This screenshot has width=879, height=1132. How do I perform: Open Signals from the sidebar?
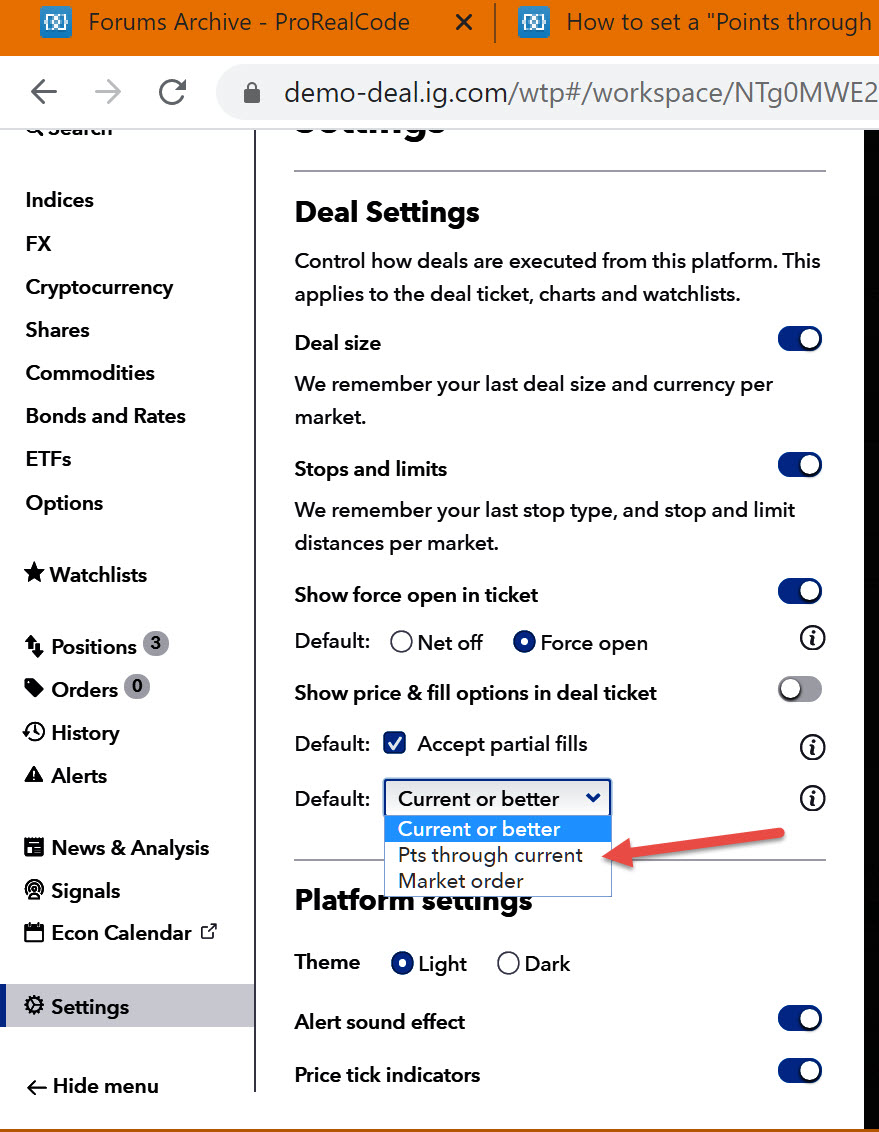coord(85,891)
